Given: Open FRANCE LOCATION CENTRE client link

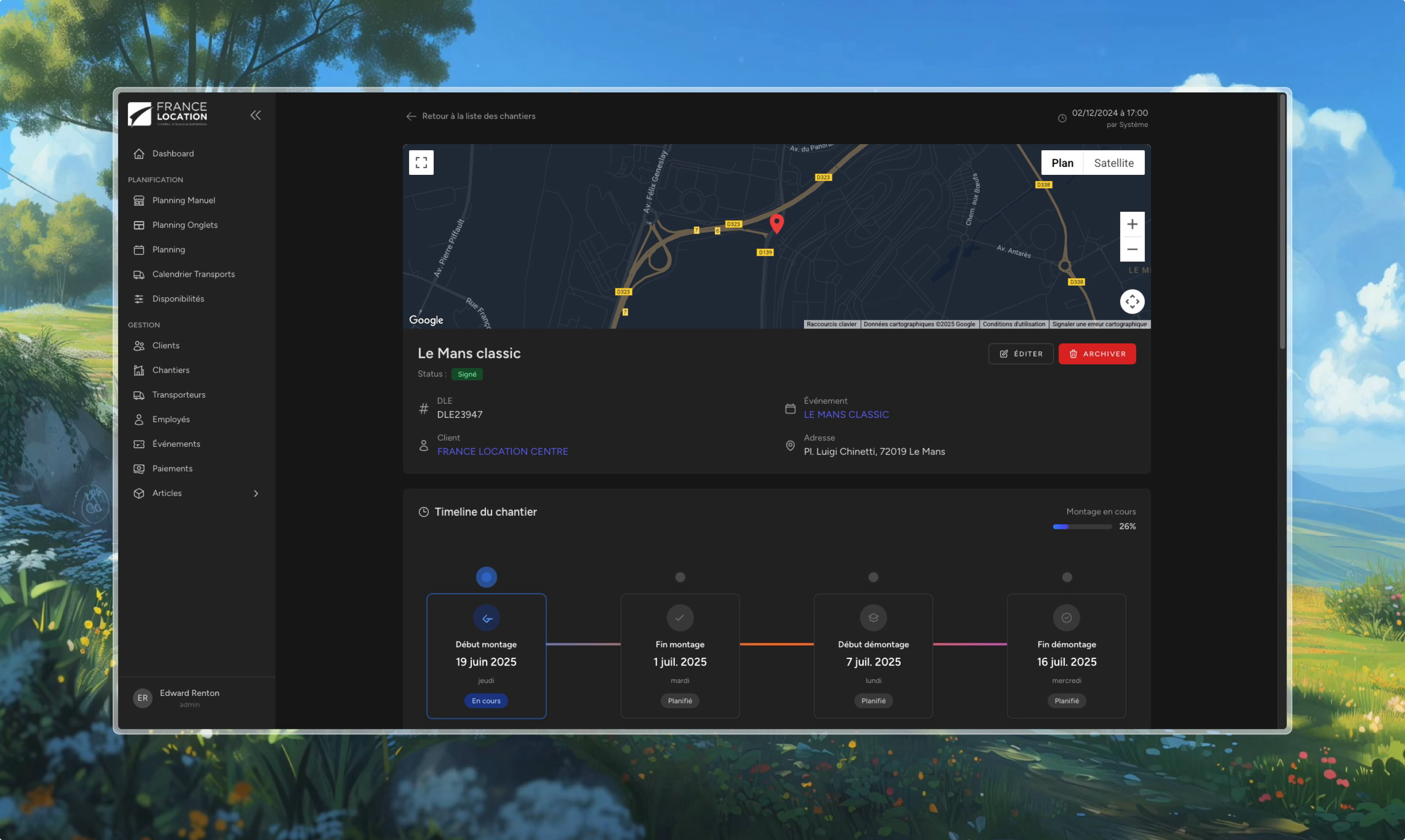Looking at the screenshot, I should click(502, 451).
